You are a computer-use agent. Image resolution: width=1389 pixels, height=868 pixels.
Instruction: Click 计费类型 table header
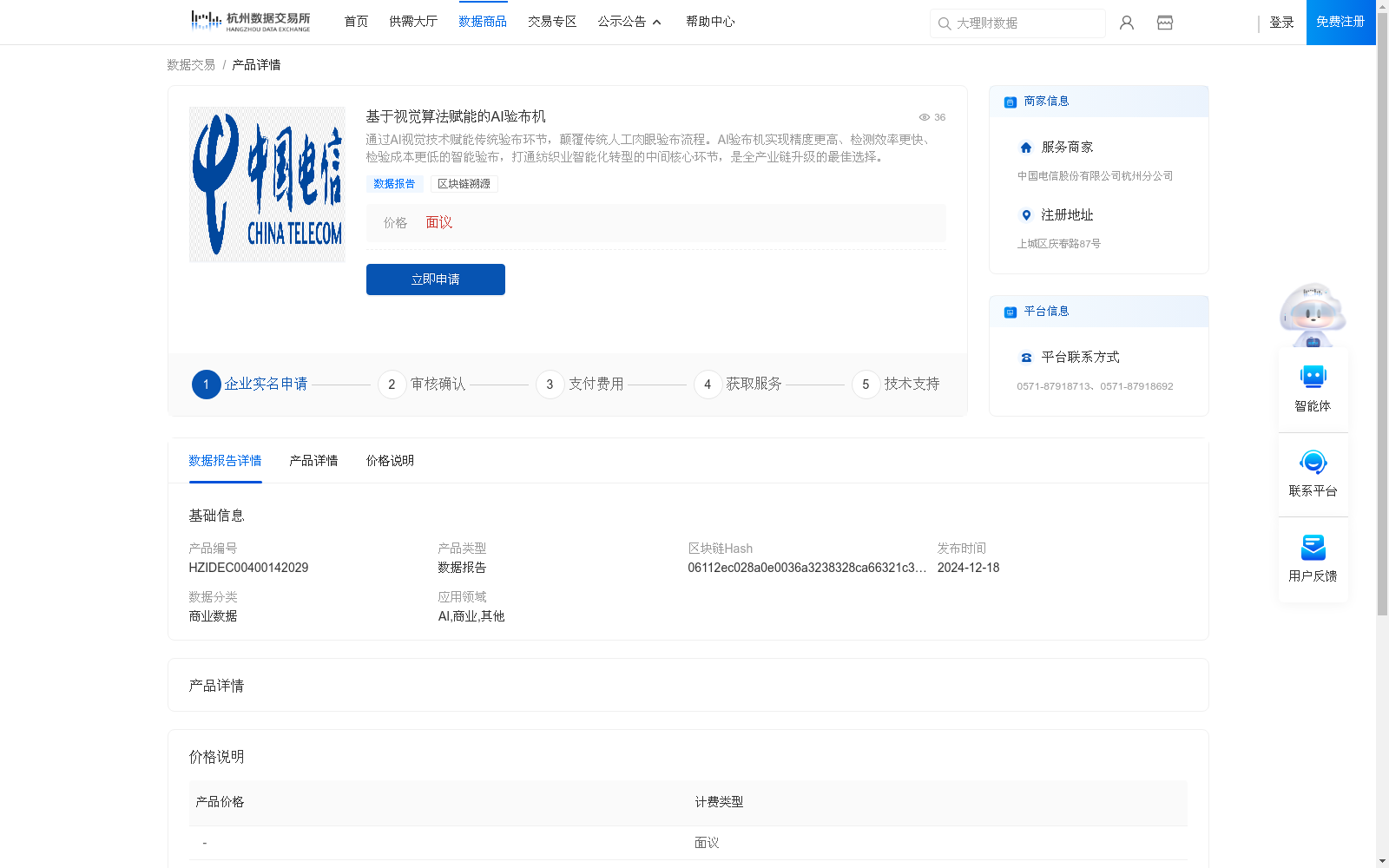click(719, 802)
